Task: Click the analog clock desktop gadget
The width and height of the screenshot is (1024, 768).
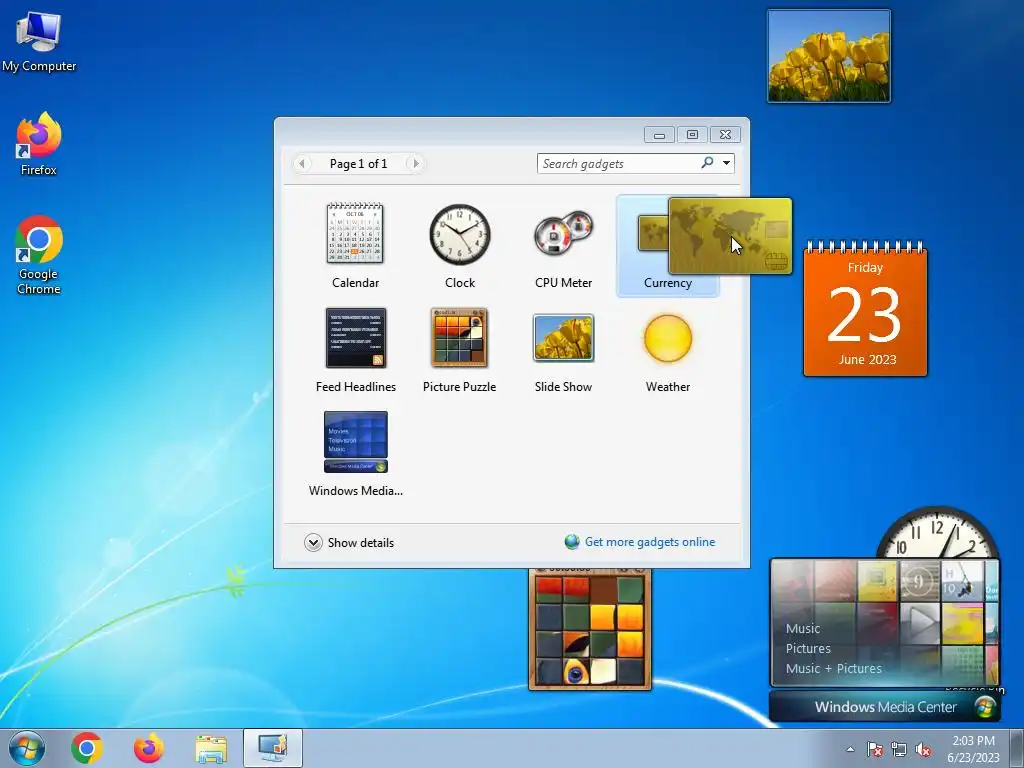Action: click(938, 533)
